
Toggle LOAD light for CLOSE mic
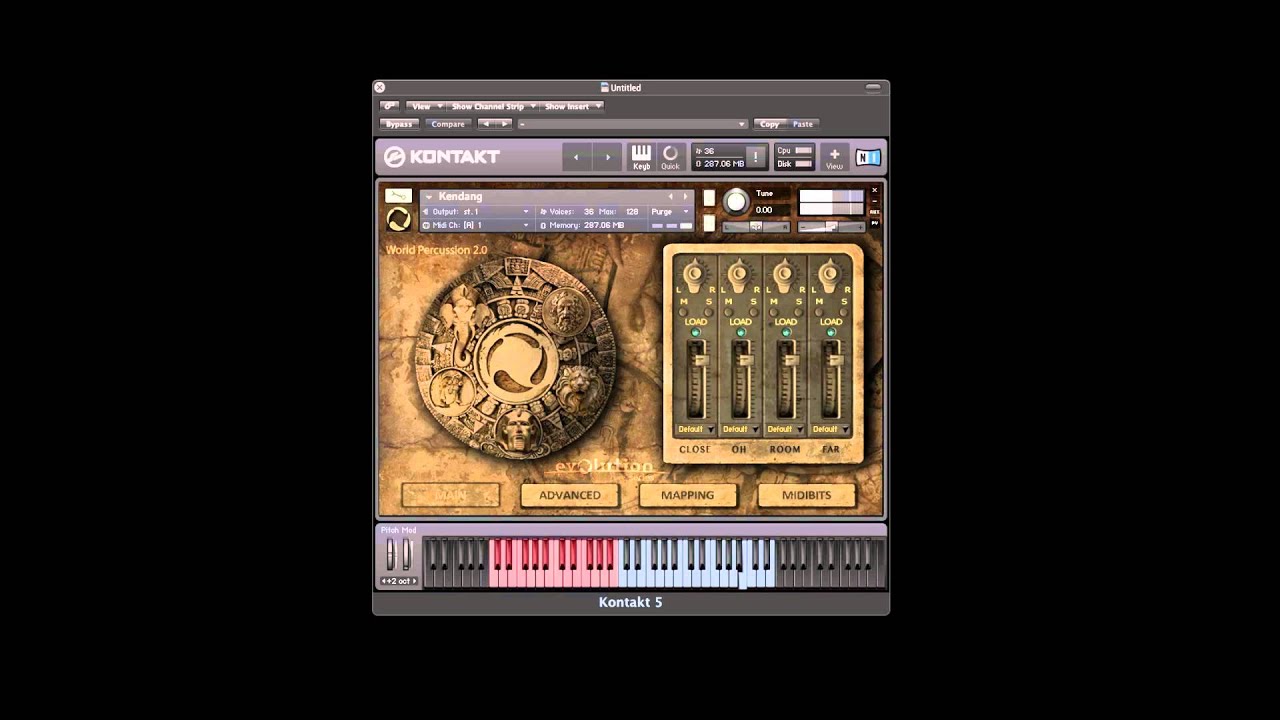[x=696, y=332]
